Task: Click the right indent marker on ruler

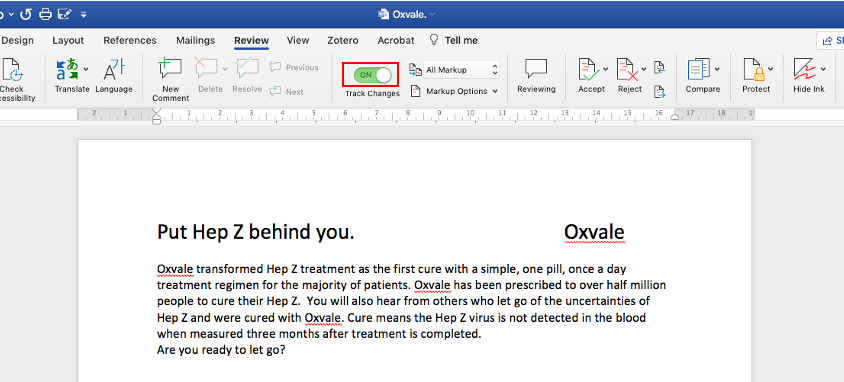Action: pyautogui.click(x=674, y=116)
